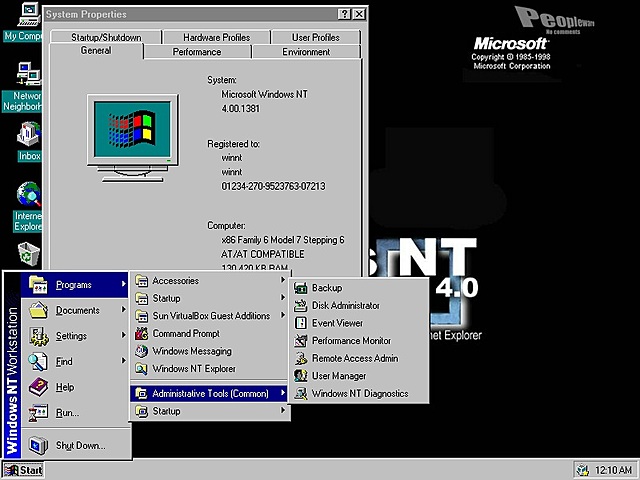Expand the Find submenu arrow
640x480 pixels.
coord(123,360)
